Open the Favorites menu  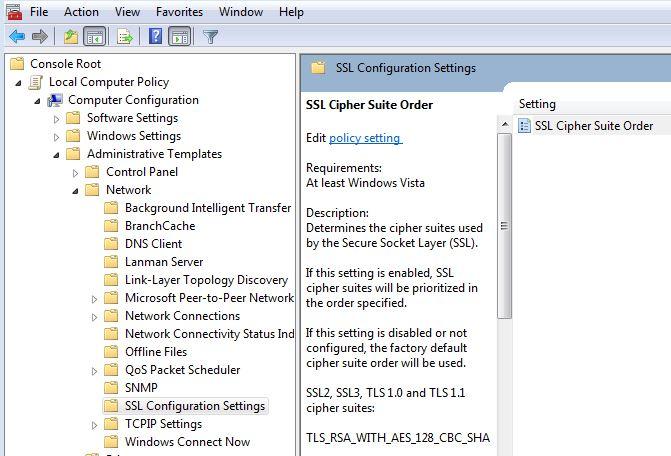[x=179, y=12]
